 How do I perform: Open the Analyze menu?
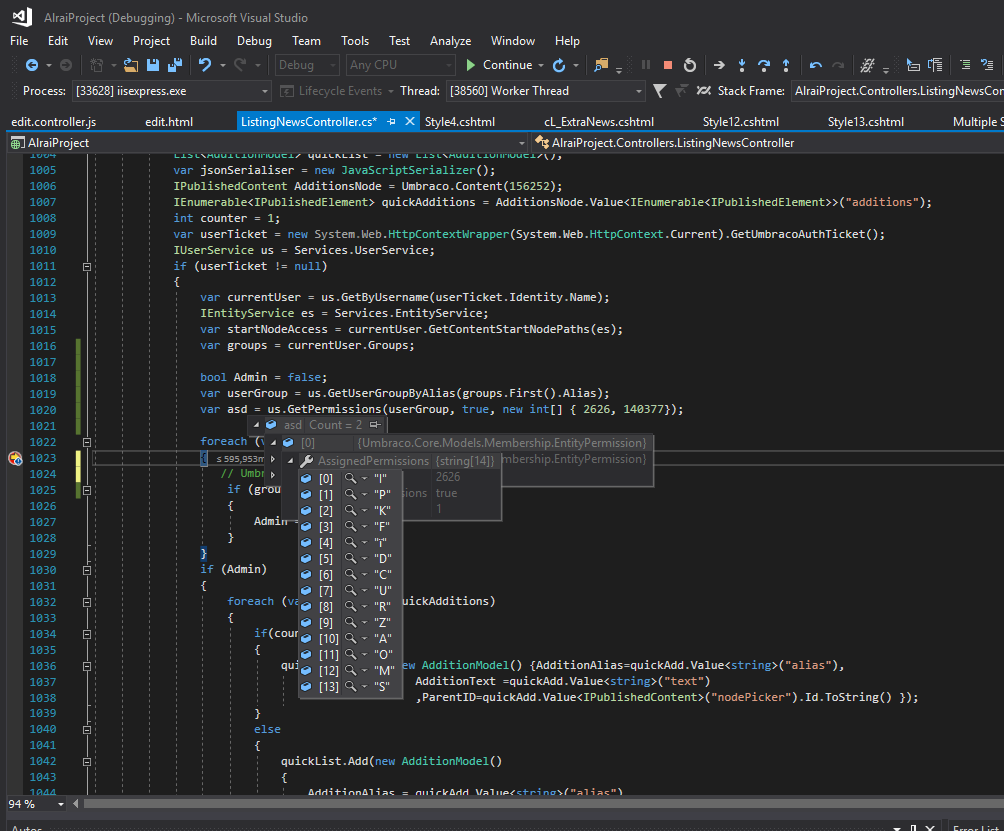click(450, 41)
